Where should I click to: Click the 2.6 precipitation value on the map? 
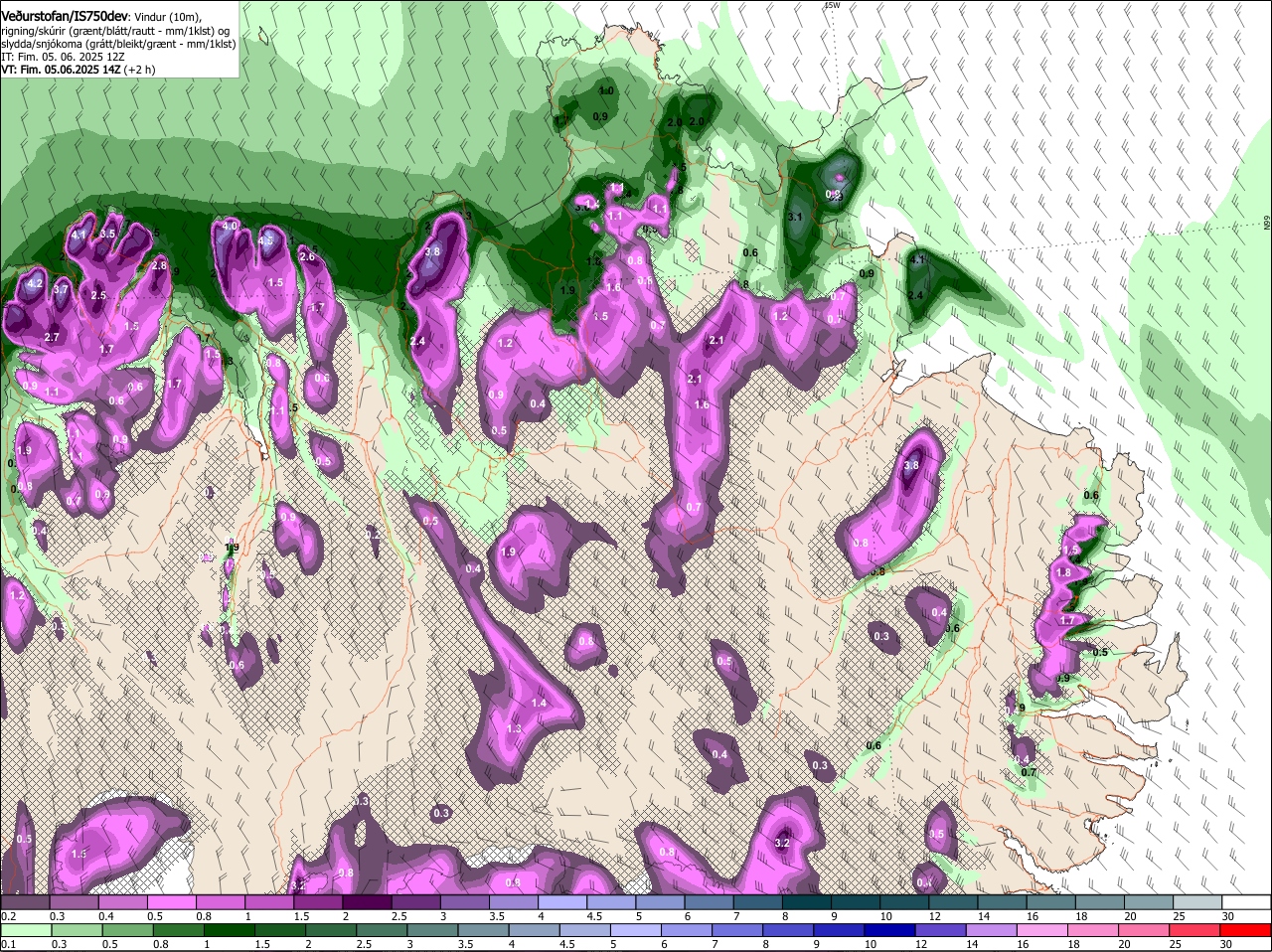tap(307, 257)
